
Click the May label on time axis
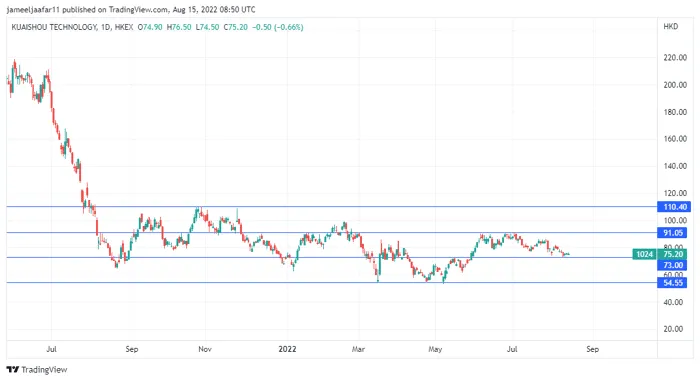click(x=435, y=349)
